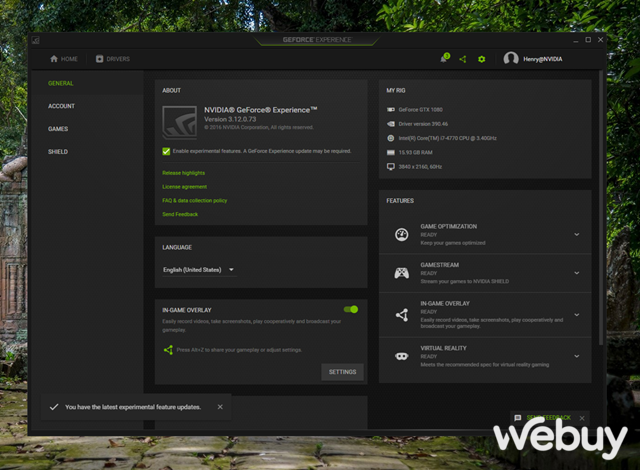Switch to the Drivers tab
The image size is (640, 470).
point(113,59)
